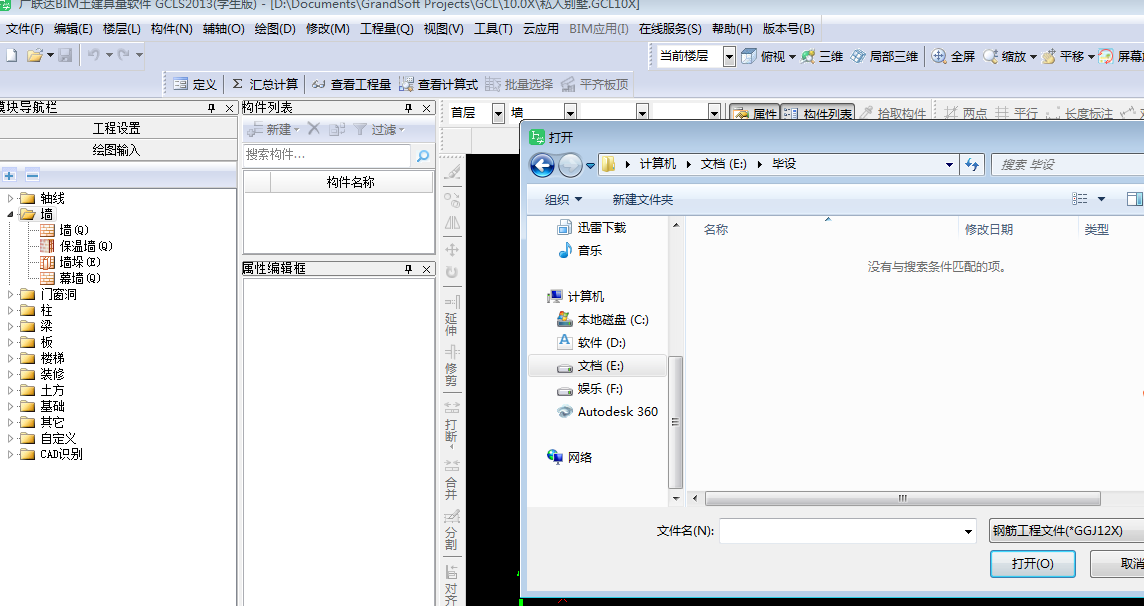Click 查看计算式 to view formulas
This screenshot has width=1144, height=606.
[438, 85]
